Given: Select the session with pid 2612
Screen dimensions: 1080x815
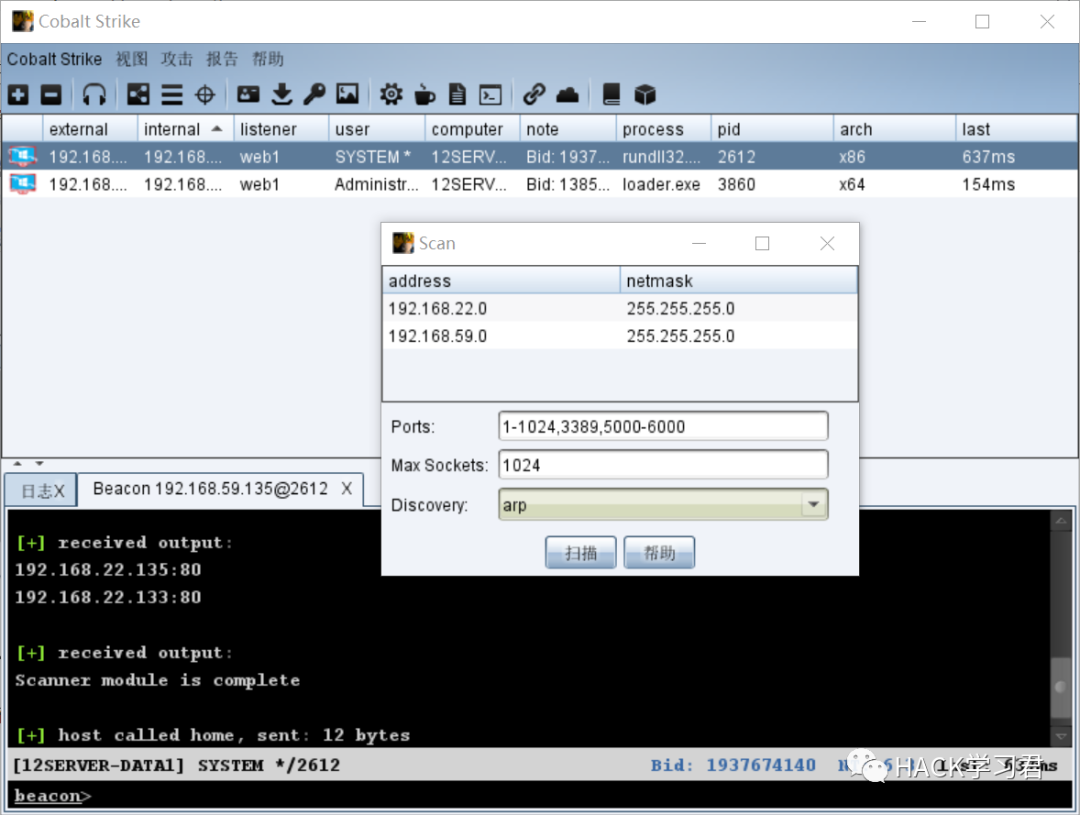Looking at the screenshot, I should click(540, 156).
